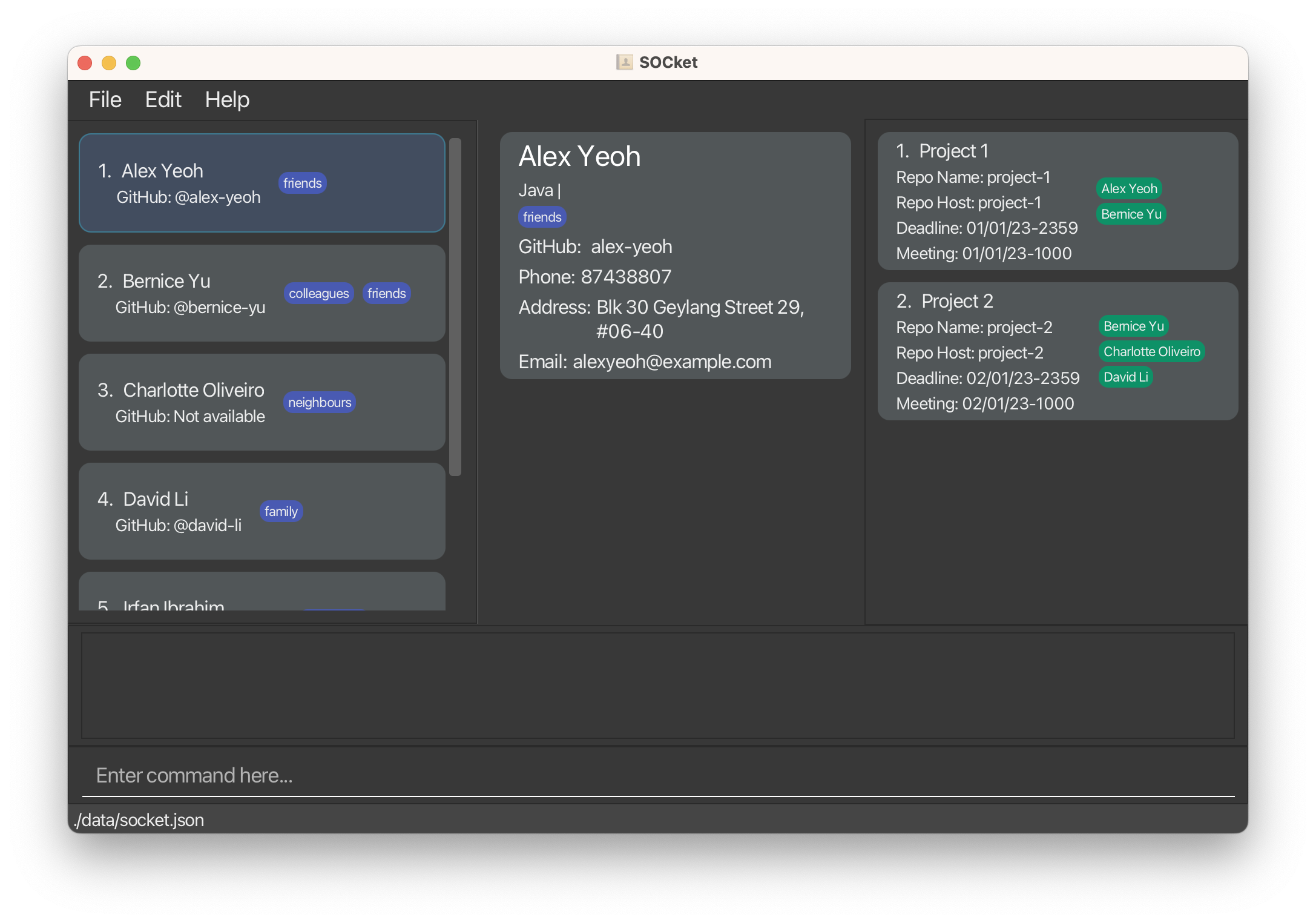Click the result display box
This screenshot has width=1316, height=923.
click(x=658, y=686)
